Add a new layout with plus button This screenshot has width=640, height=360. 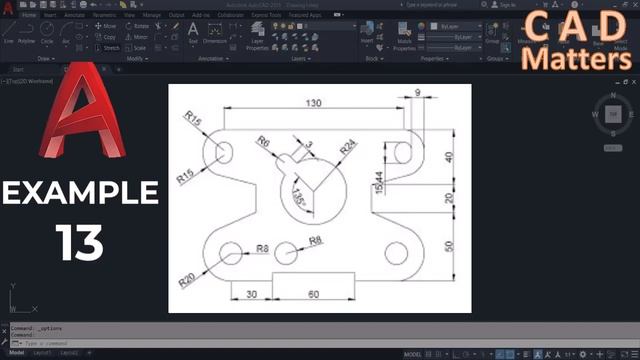coord(89,353)
